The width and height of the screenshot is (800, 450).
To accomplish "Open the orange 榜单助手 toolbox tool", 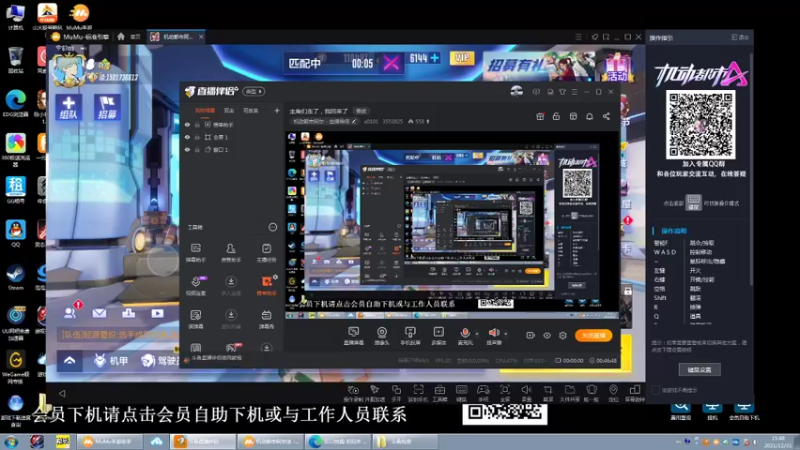I will 266,285.
